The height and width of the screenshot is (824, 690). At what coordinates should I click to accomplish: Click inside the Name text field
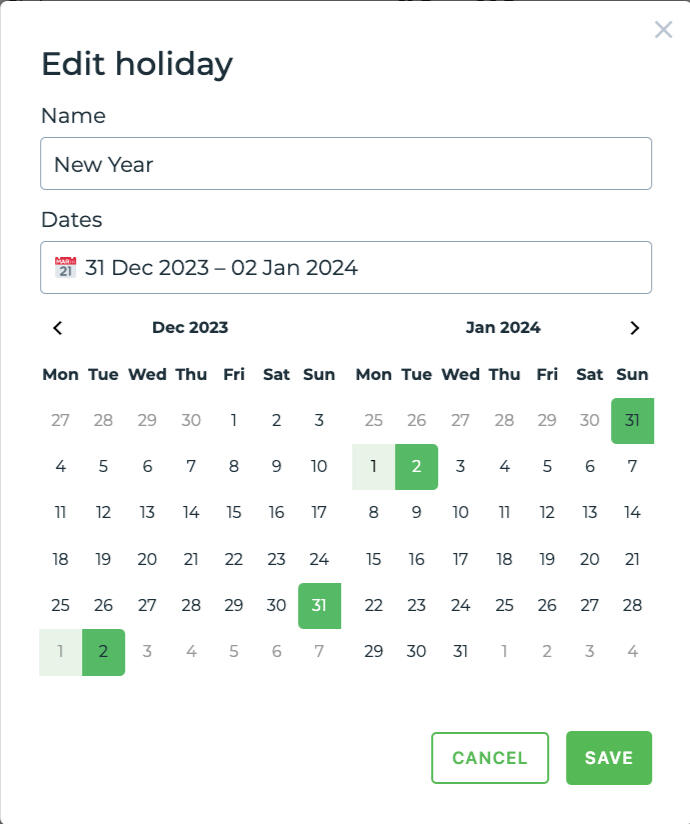click(345, 164)
